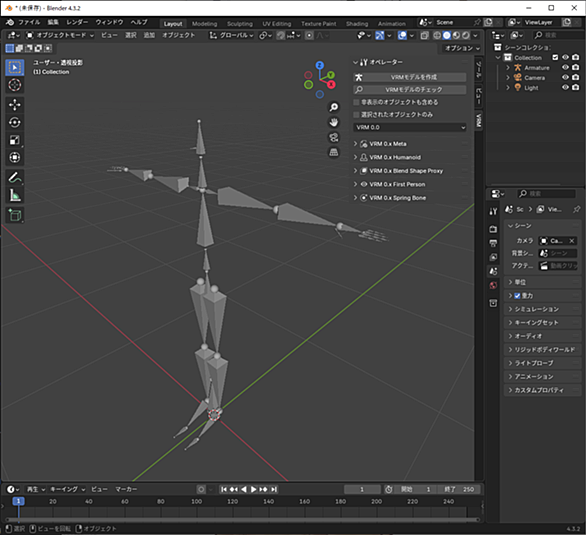Open the ウィンドウ menu
This screenshot has height=535, width=586.
(x=109, y=22)
